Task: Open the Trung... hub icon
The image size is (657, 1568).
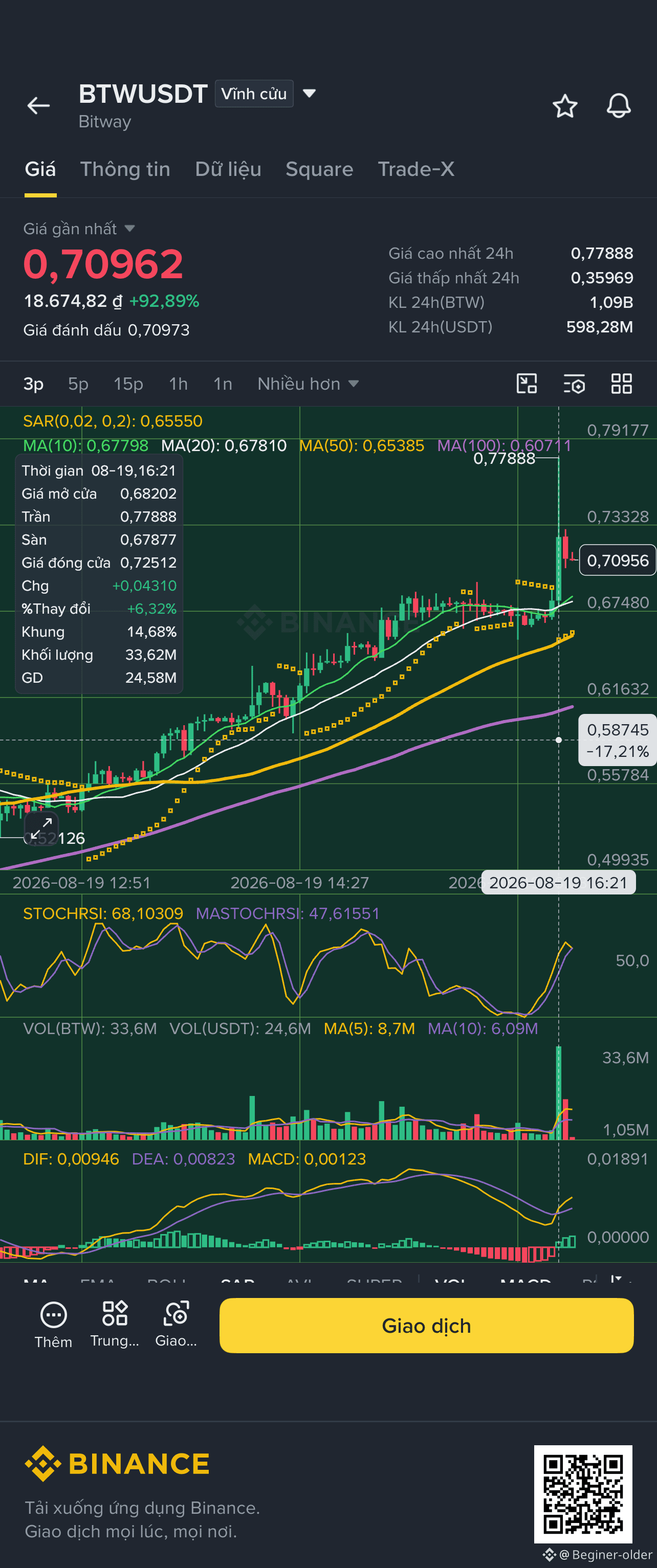Action: (x=115, y=1325)
